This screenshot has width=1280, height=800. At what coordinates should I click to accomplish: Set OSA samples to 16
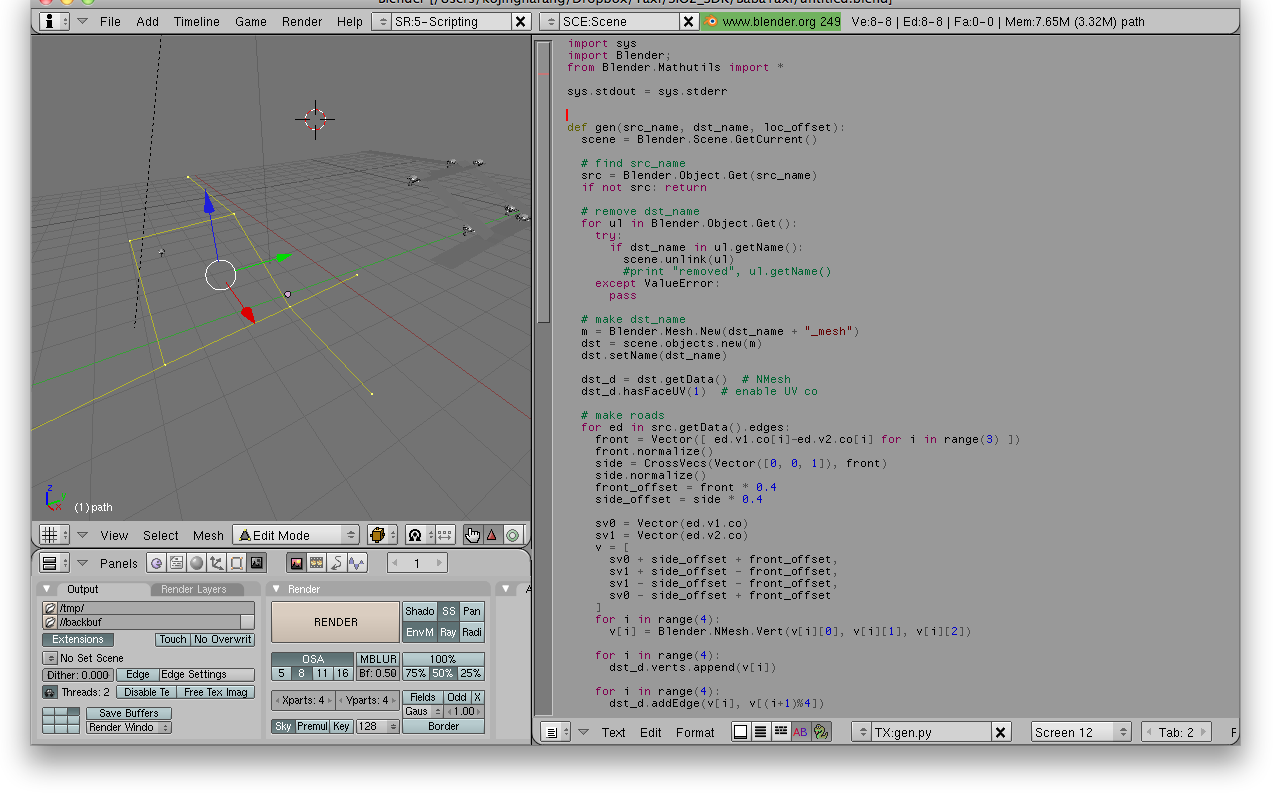coord(343,673)
